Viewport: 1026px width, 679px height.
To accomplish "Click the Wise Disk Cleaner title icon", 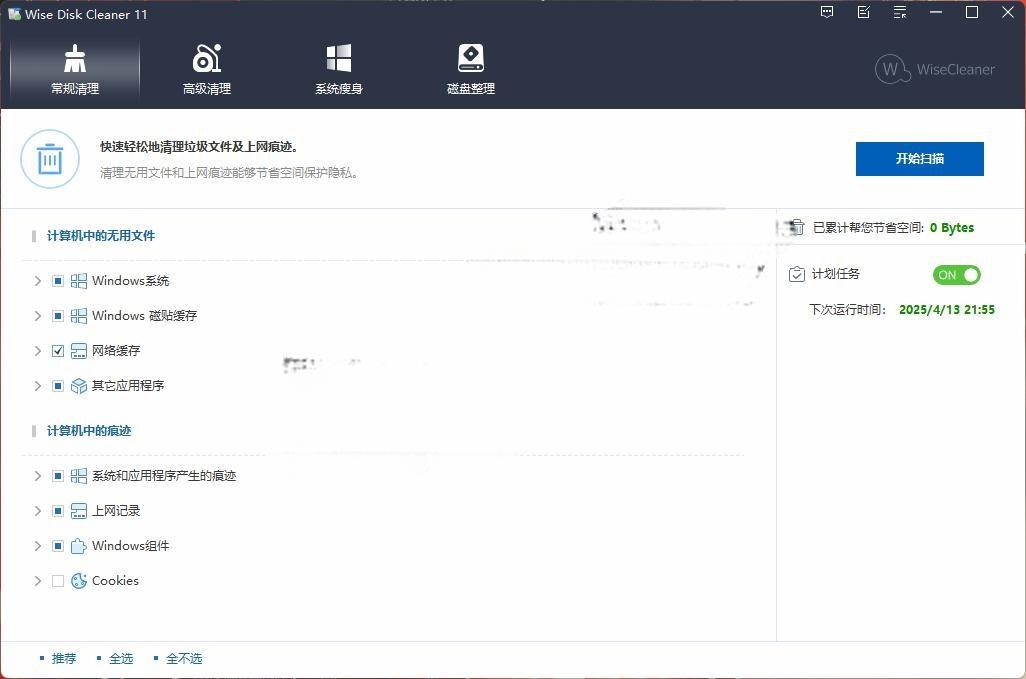I will [14, 14].
